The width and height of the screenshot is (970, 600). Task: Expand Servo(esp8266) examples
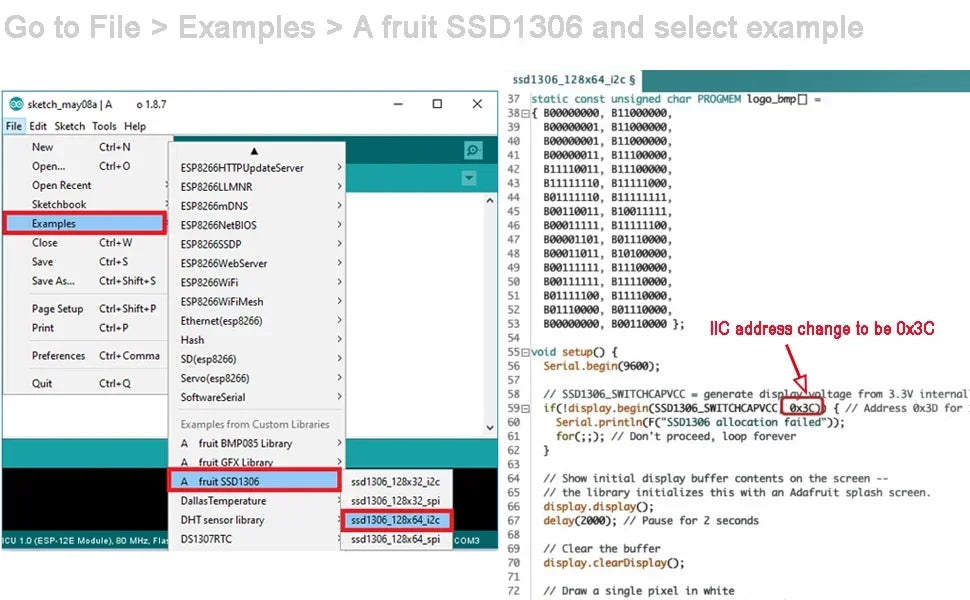click(257, 379)
